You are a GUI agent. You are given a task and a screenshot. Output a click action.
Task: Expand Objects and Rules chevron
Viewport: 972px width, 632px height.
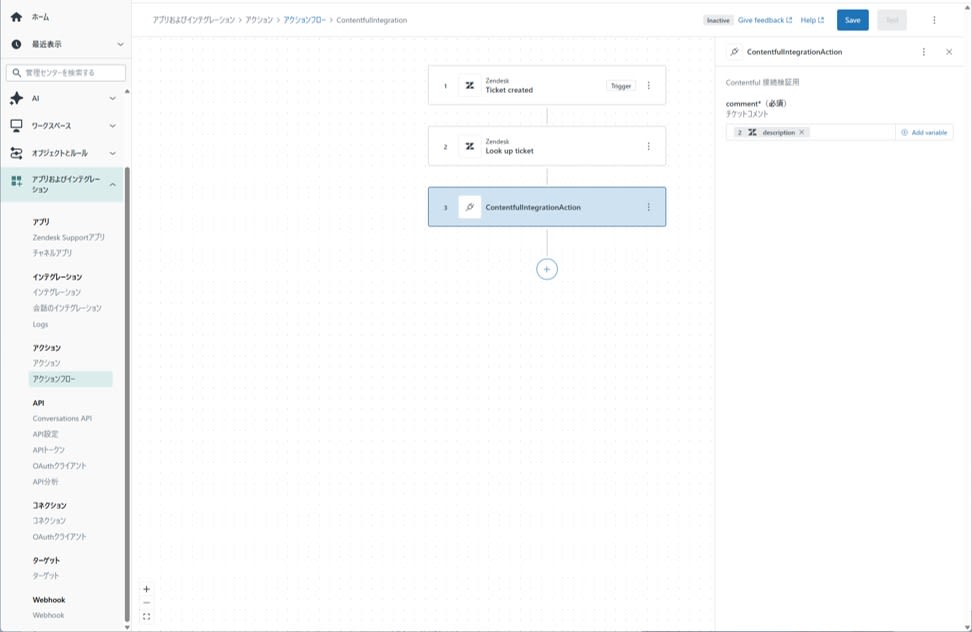113,153
